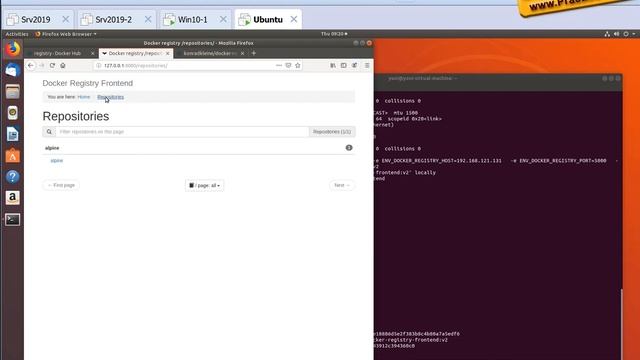Go forward in Firefox
The width and height of the screenshot is (640, 360).
click(42, 65)
